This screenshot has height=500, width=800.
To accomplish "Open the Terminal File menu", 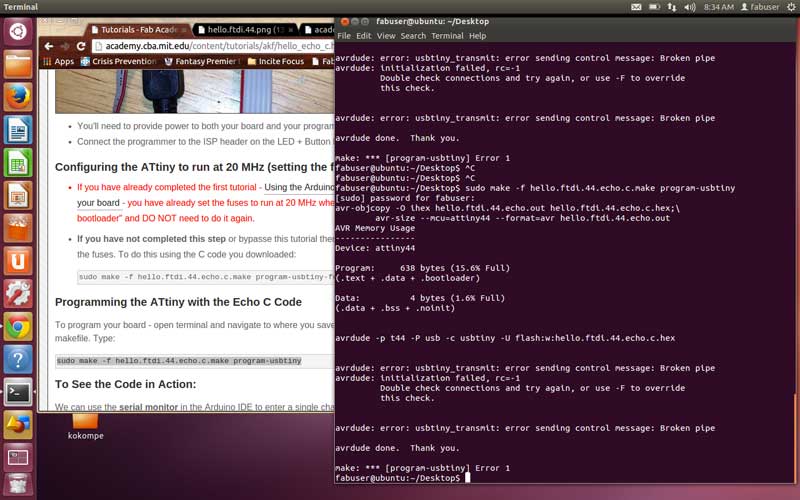I will point(344,36).
